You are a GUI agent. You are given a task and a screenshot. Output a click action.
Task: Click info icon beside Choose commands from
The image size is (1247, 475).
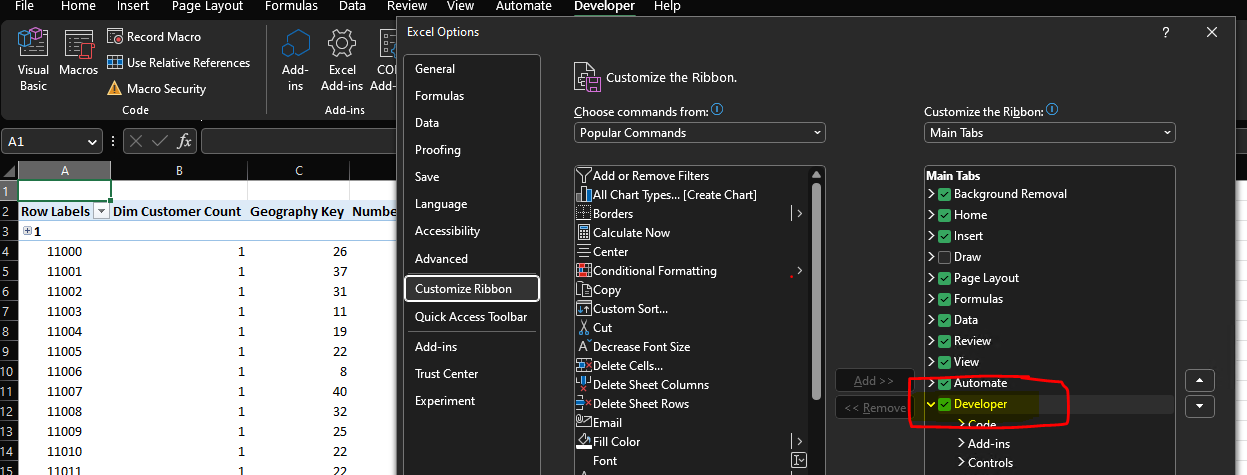point(717,110)
